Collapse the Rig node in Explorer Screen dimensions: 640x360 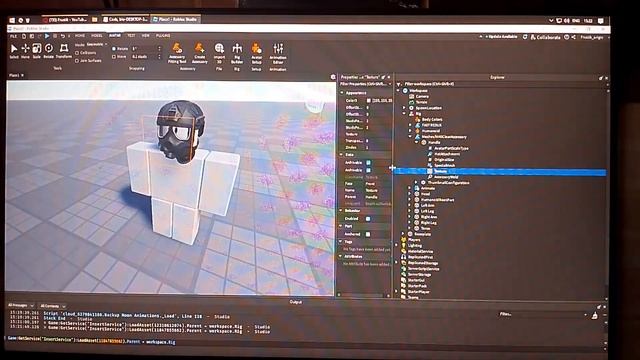[404, 114]
